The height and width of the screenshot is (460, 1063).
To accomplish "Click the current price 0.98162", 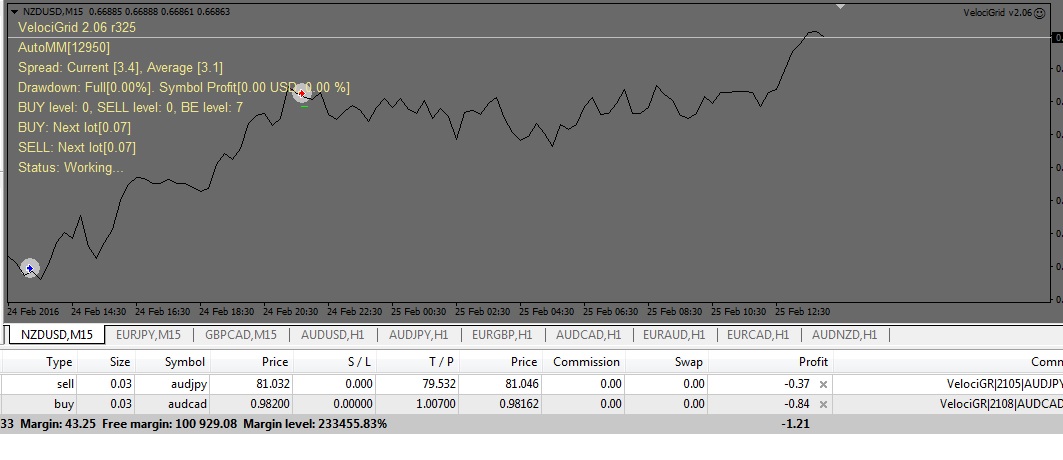I will (519, 404).
